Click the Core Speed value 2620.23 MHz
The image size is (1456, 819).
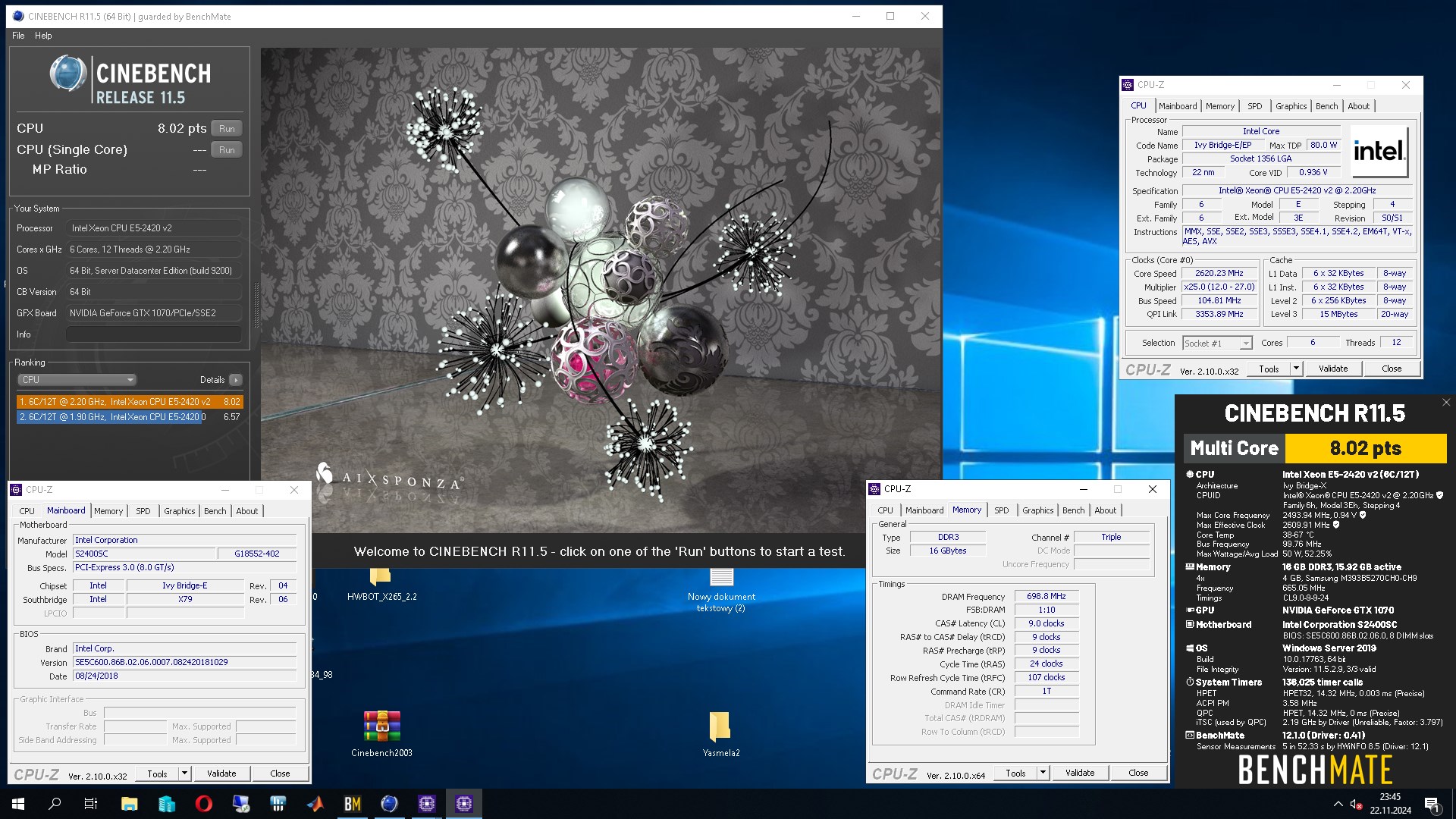click(x=1219, y=274)
